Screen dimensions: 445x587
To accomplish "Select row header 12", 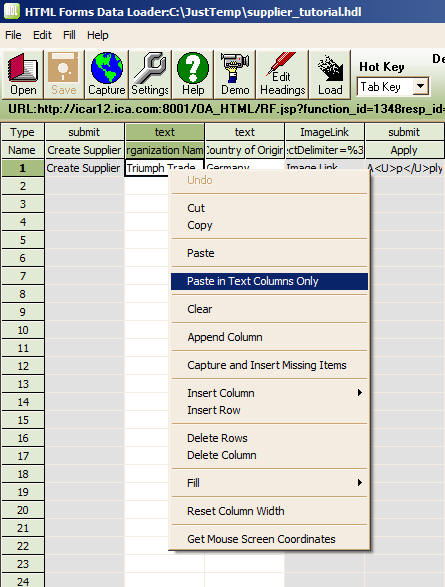I will click(23, 366).
